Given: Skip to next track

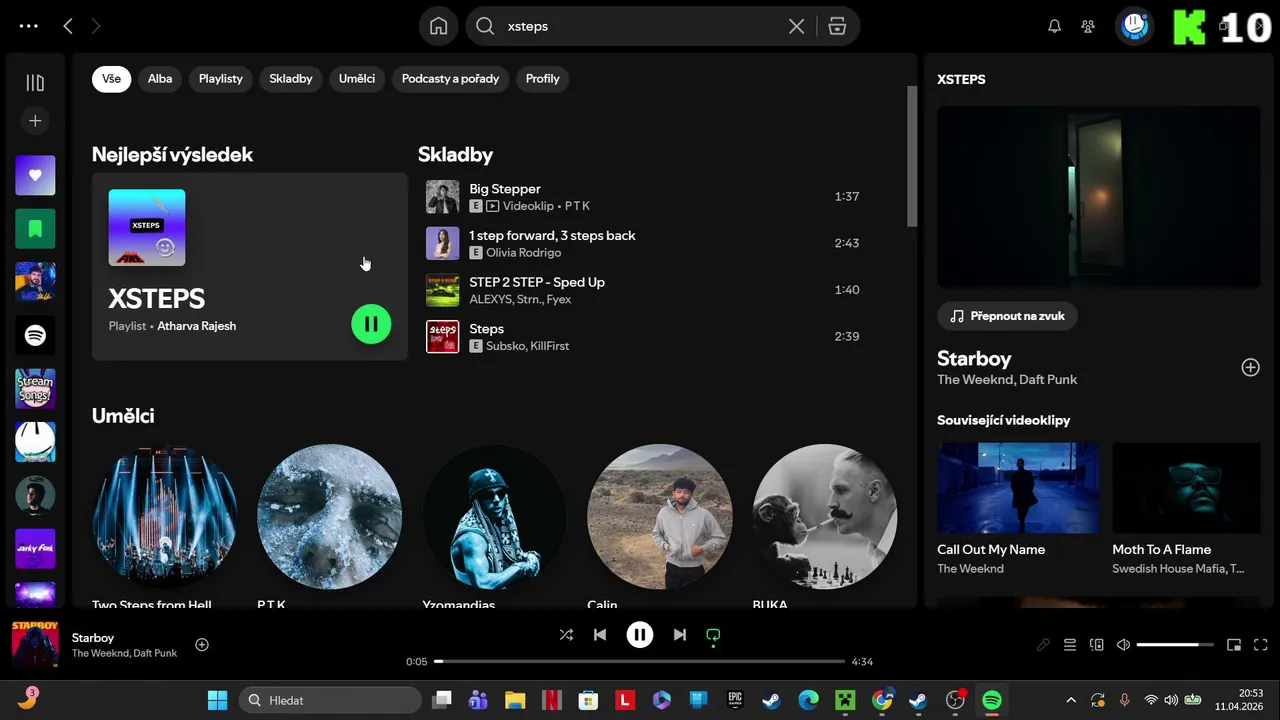Looking at the screenshot, I should [x=680, y=635].
